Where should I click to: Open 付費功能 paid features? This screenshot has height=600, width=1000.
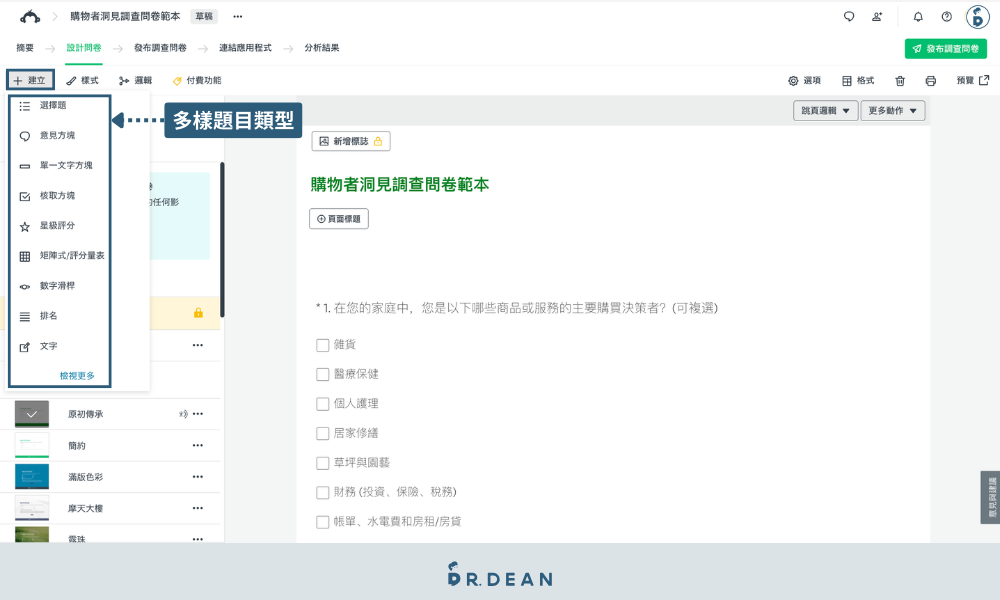click(x=196, y=80)
